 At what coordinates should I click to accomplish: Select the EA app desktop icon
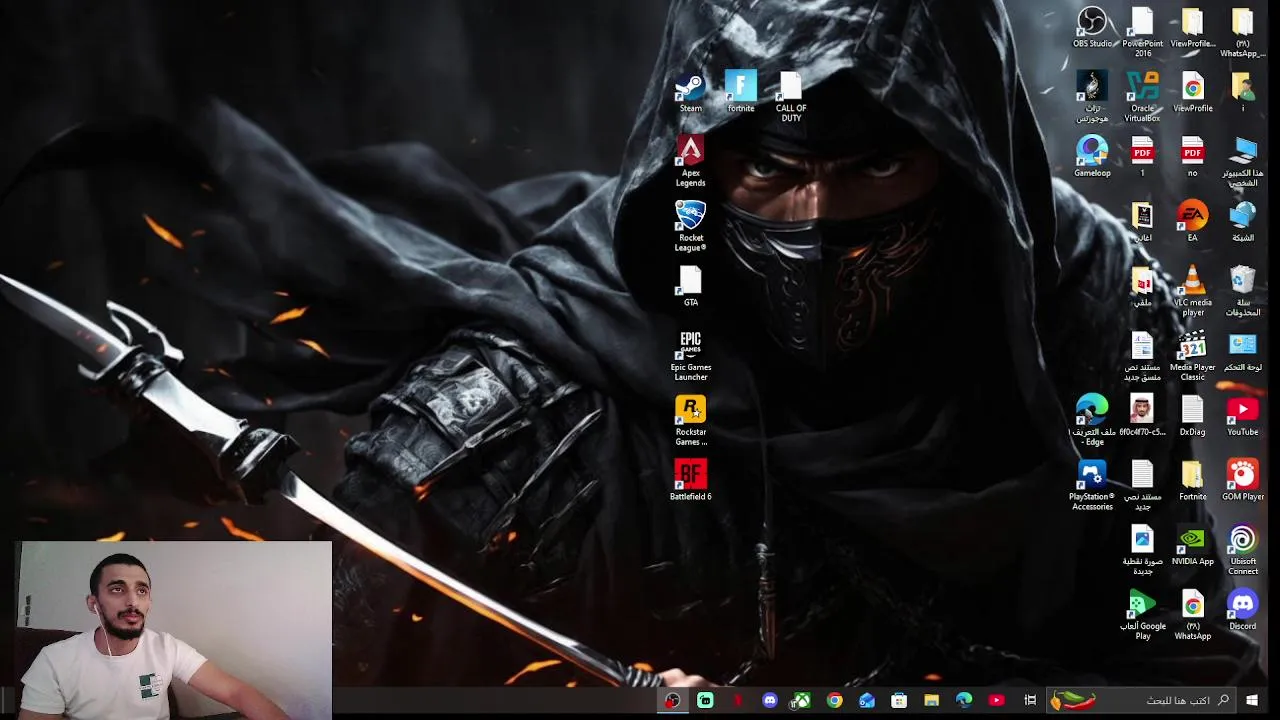tap(1192, 222)
